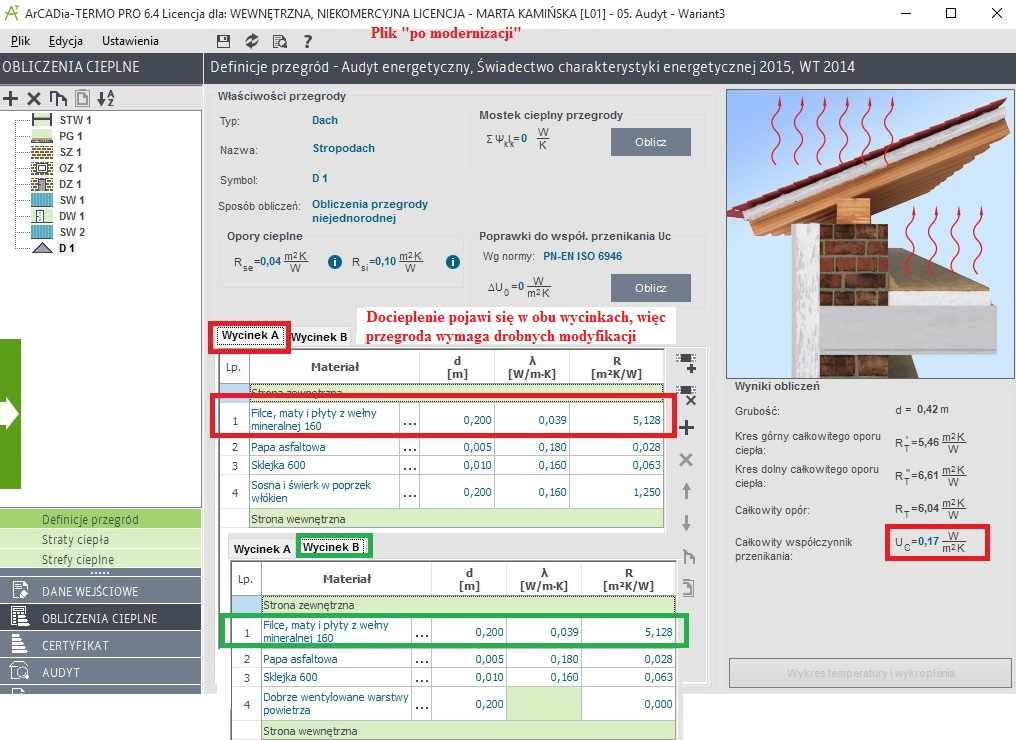Select the STW 1 partition in tree

[75, 120]
